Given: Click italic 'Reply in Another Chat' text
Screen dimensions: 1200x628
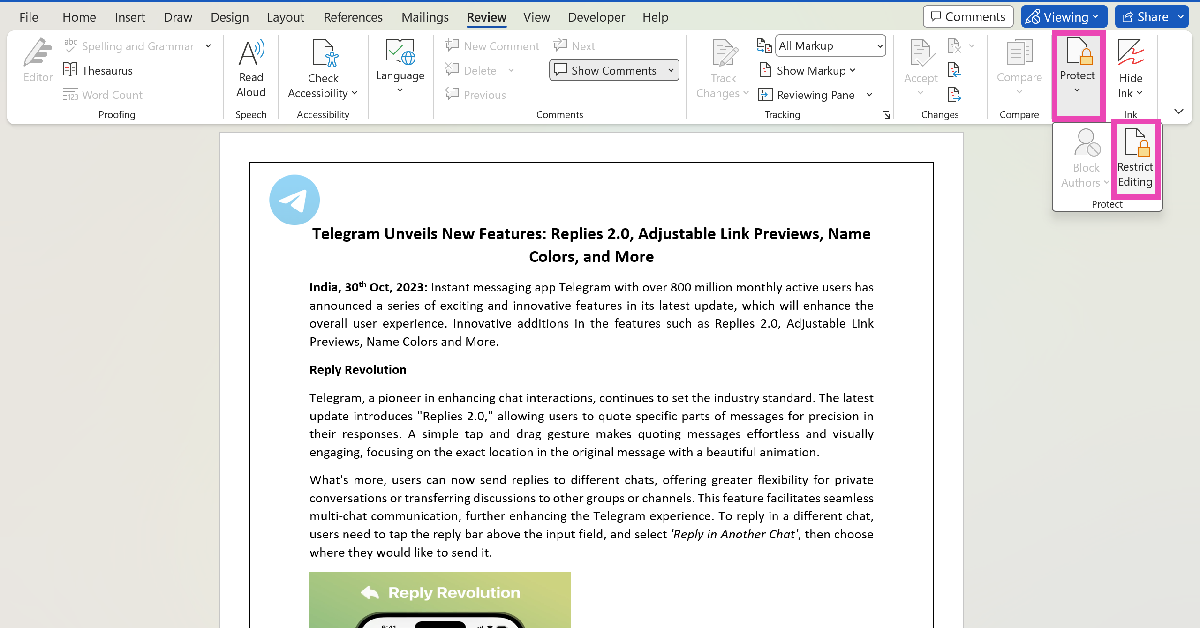Looking at the screenshot, I should tap(733, 534).
